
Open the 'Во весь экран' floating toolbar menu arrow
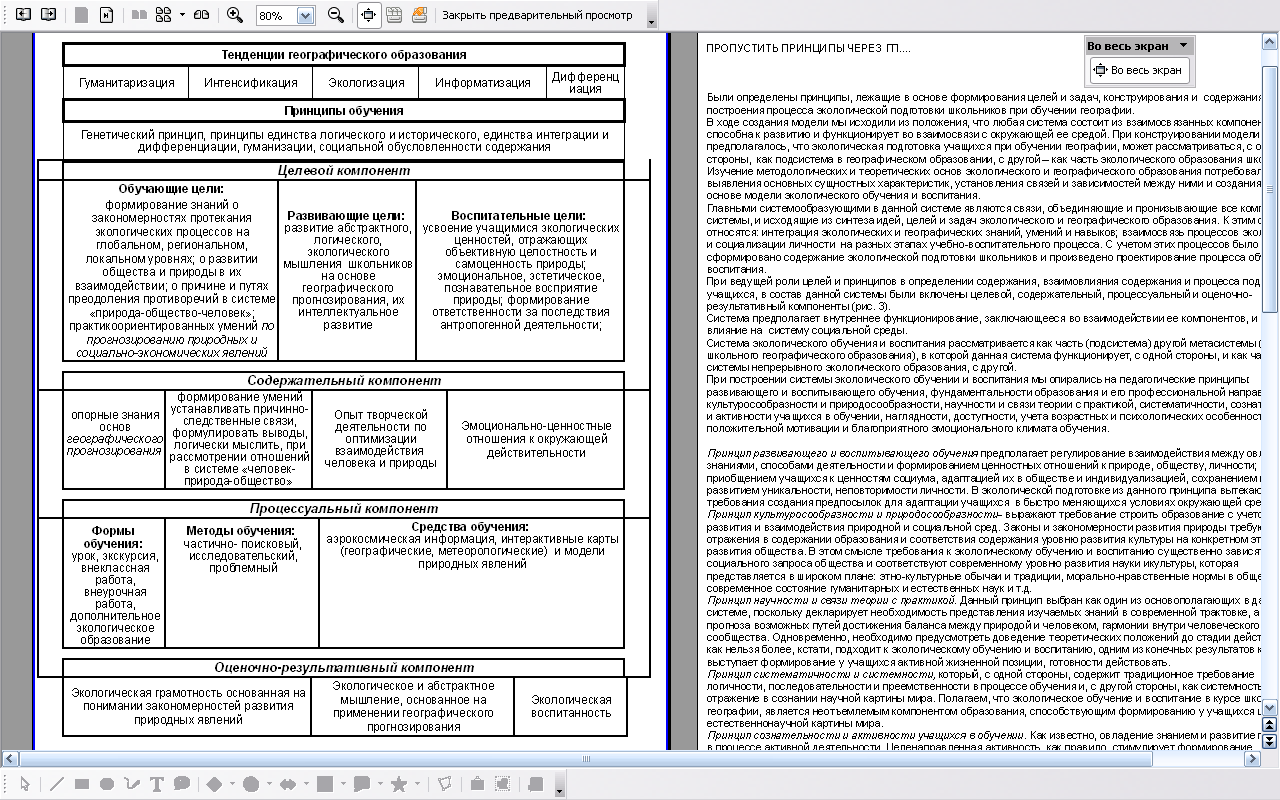click(x=1185, y=45)
